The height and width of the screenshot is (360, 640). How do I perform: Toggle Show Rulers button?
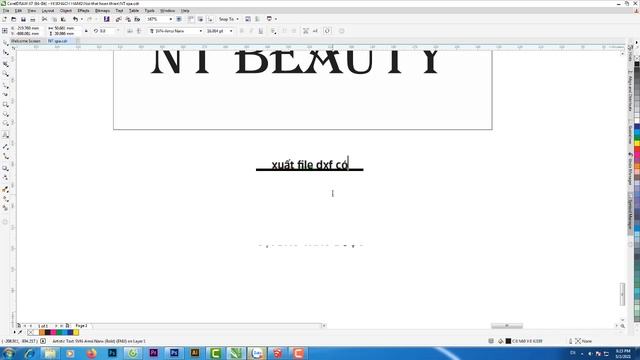(191, 19)
